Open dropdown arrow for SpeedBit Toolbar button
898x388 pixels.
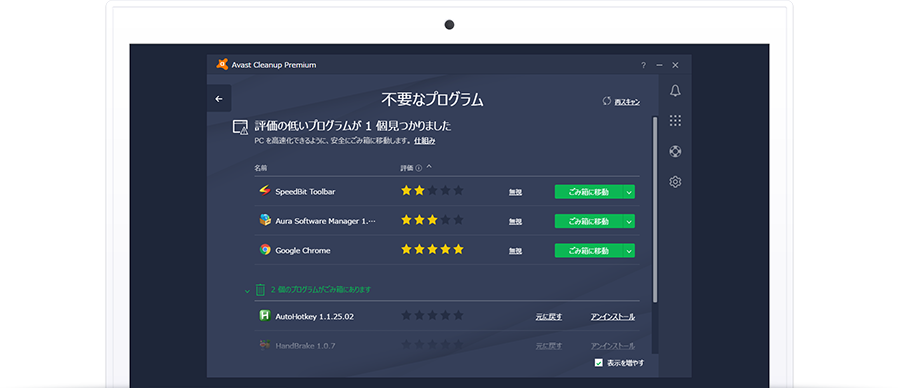click(x=629, y=192)
